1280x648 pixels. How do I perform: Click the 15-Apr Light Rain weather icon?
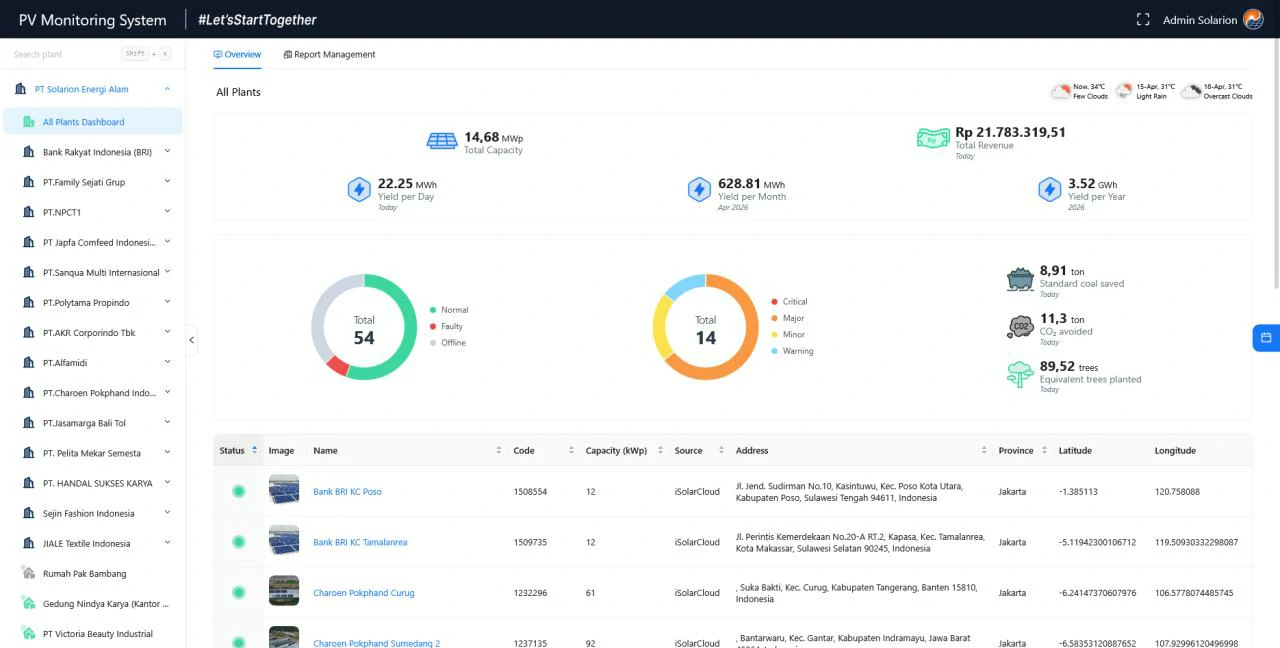click(1124, 91)
